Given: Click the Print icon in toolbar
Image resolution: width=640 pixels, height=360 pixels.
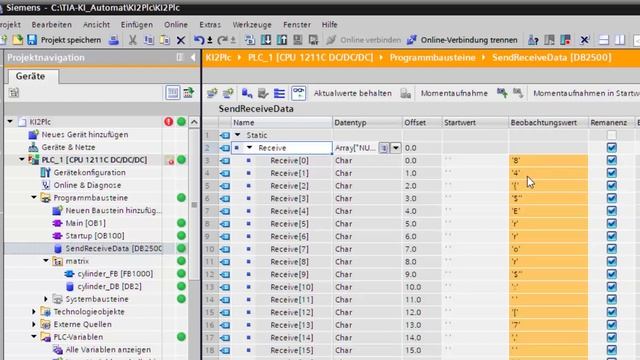Looking at the screenshot, I should coord(114,40).
